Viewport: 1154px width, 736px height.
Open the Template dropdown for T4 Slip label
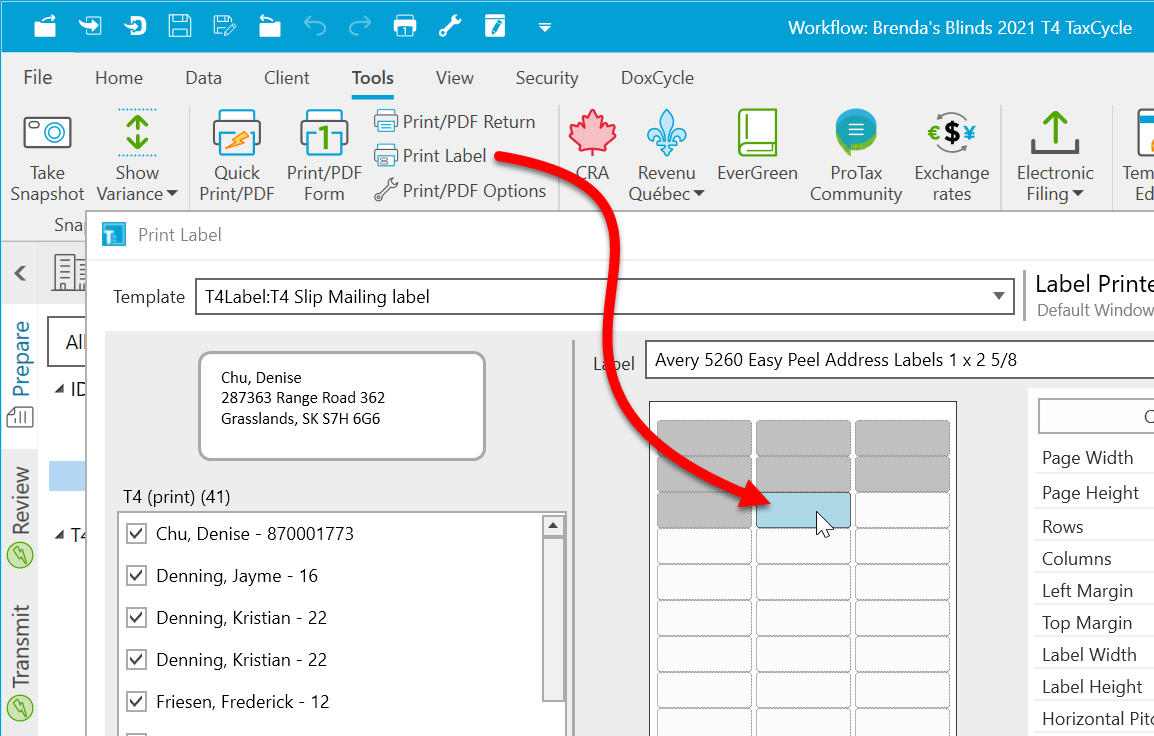pos(998,296)
